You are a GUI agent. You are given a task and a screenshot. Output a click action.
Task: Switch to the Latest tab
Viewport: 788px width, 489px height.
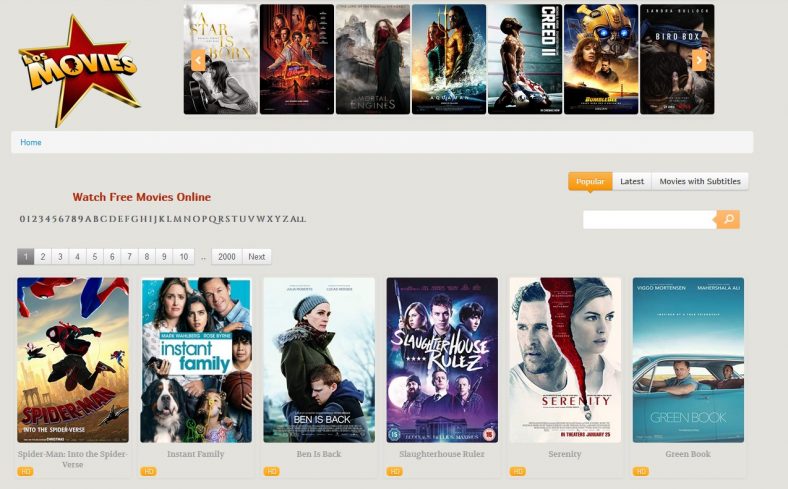[x=632, y=181]
